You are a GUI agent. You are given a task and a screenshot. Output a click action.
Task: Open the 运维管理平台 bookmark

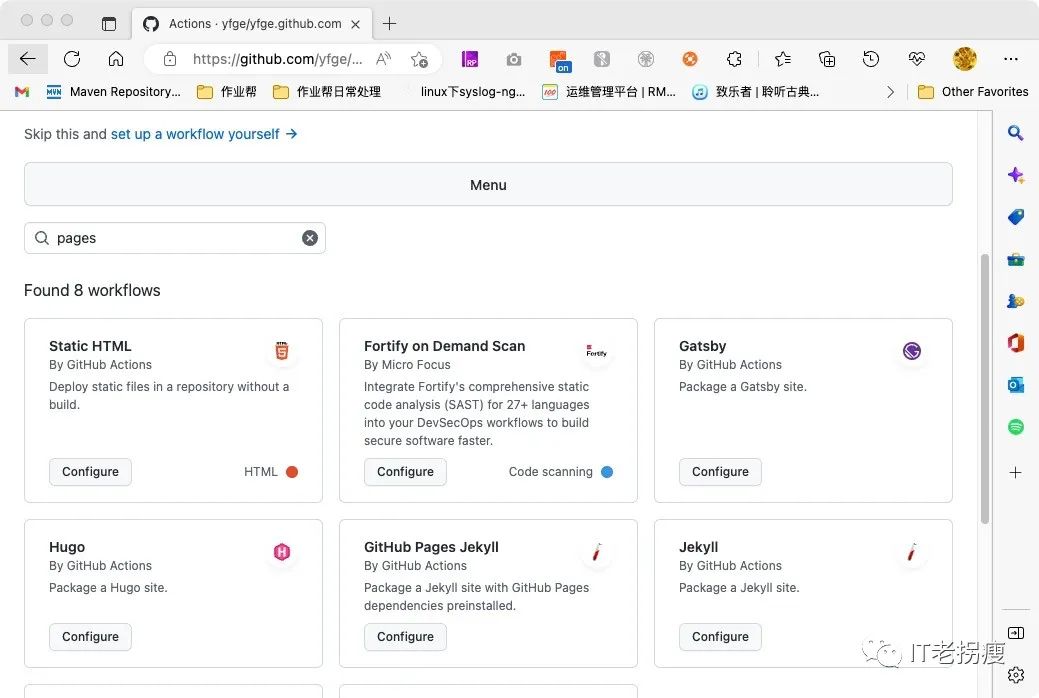pos(609,91)
